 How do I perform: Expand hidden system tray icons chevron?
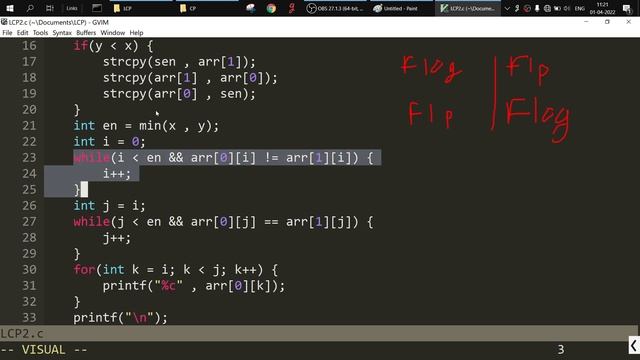507,9
